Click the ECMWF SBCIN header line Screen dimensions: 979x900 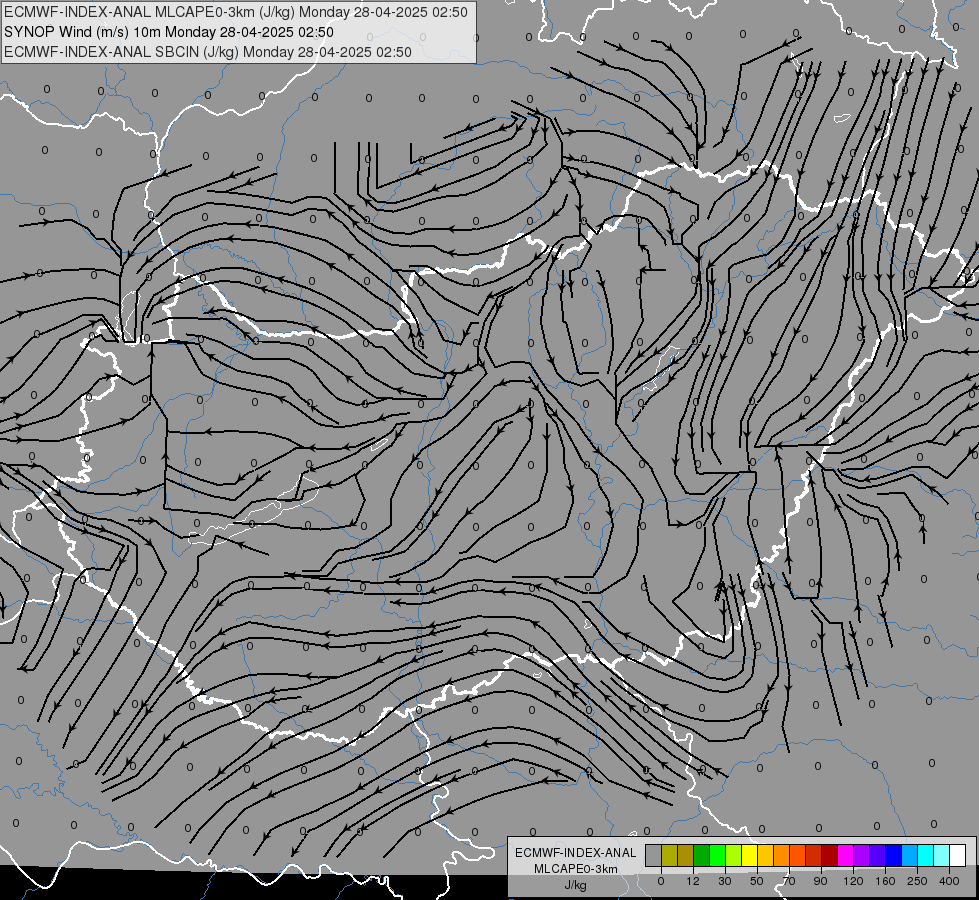point(207,52)
